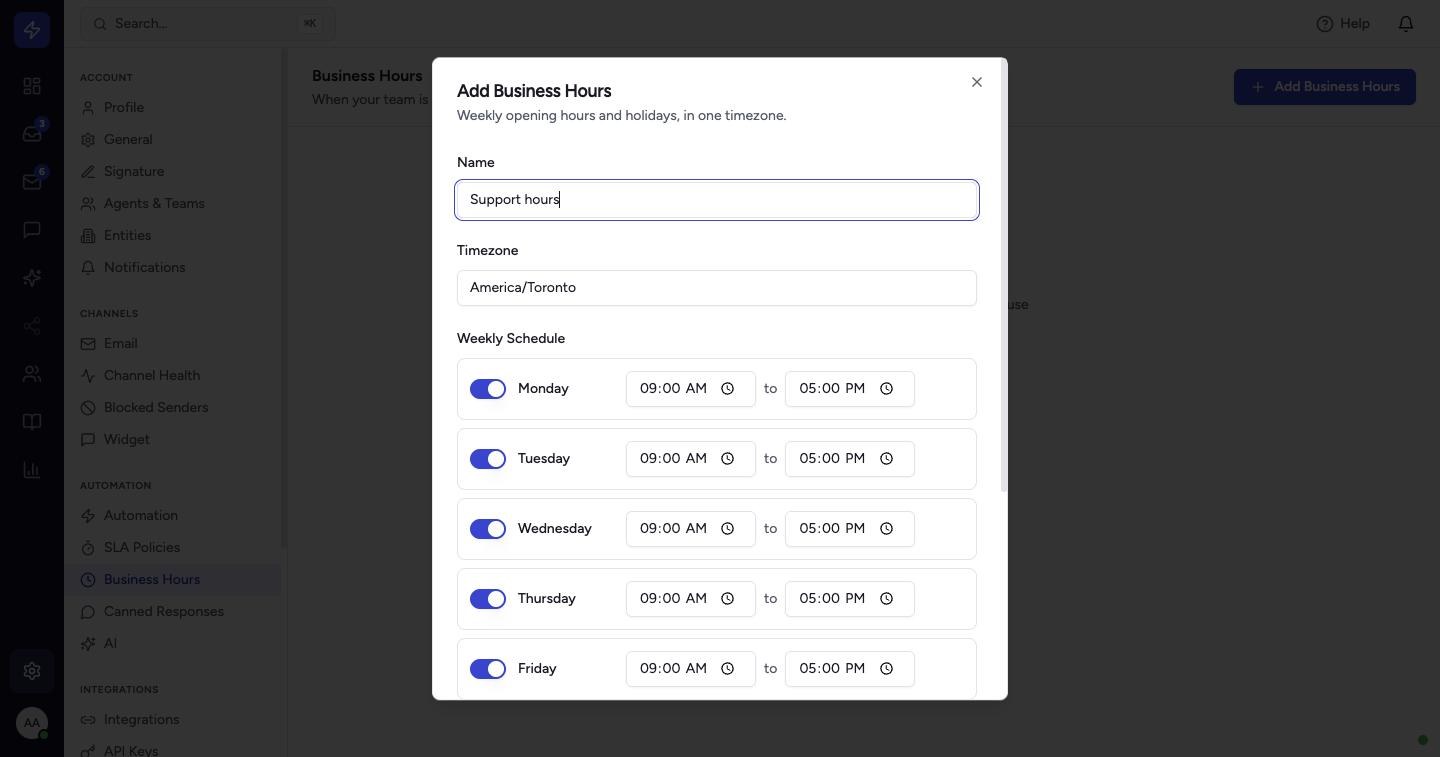Screen dimensions: 1440x757
Task: Click the Add Business Hours button
Action: [x=1325, y=87]
